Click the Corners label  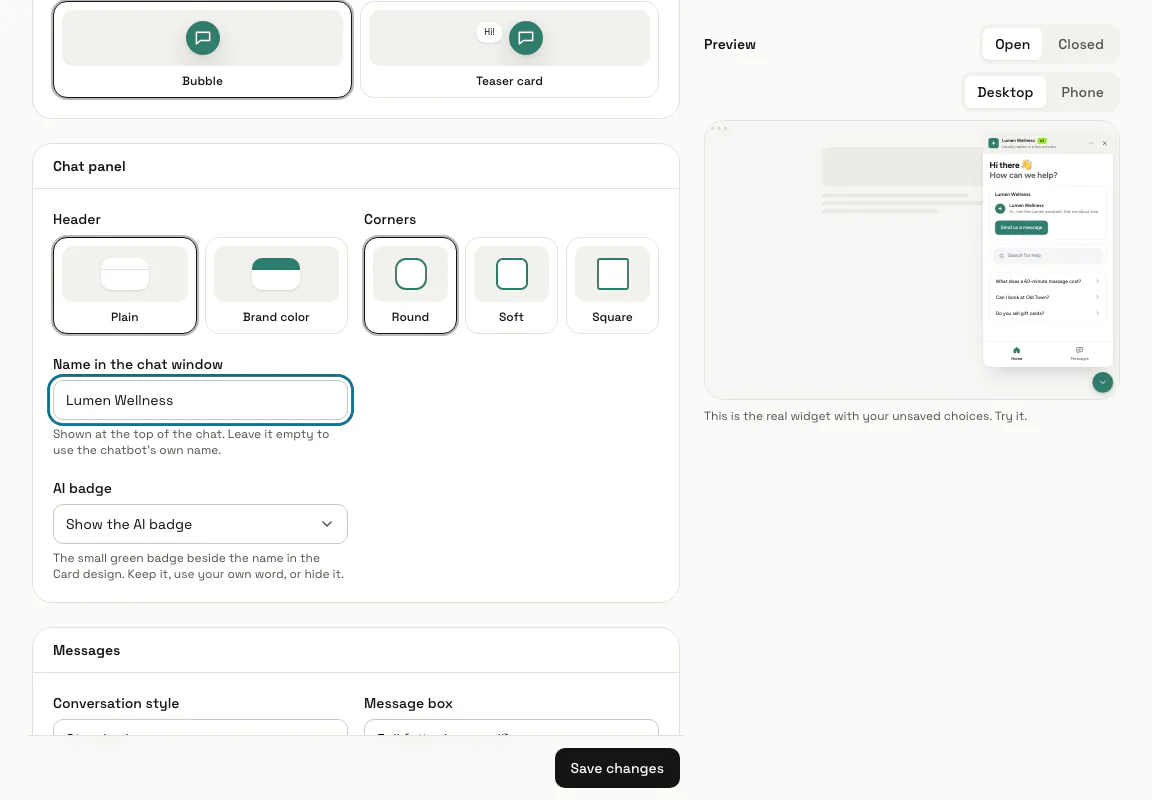point(389,219)
